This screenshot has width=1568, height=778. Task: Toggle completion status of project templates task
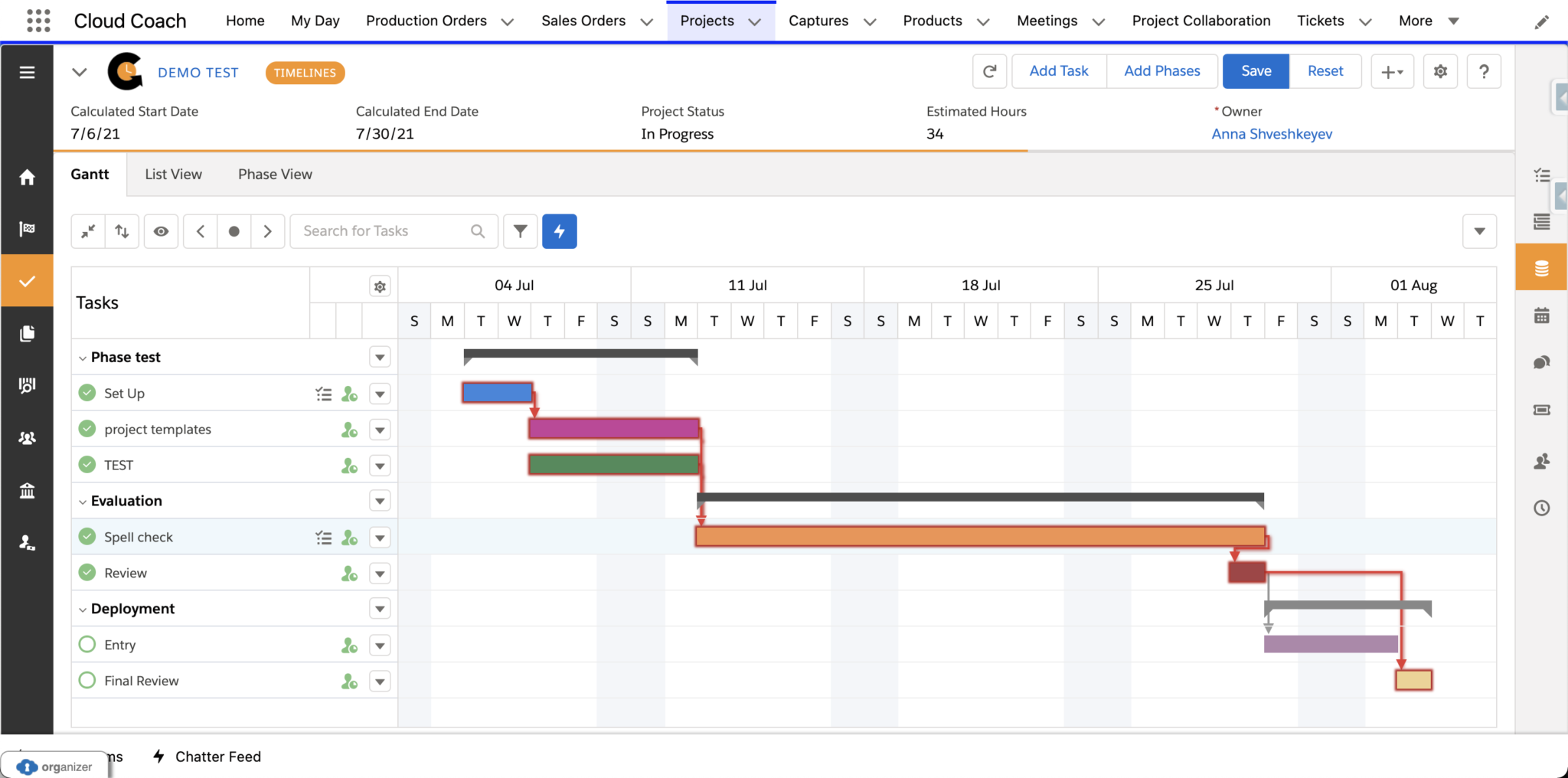[87, 429]
